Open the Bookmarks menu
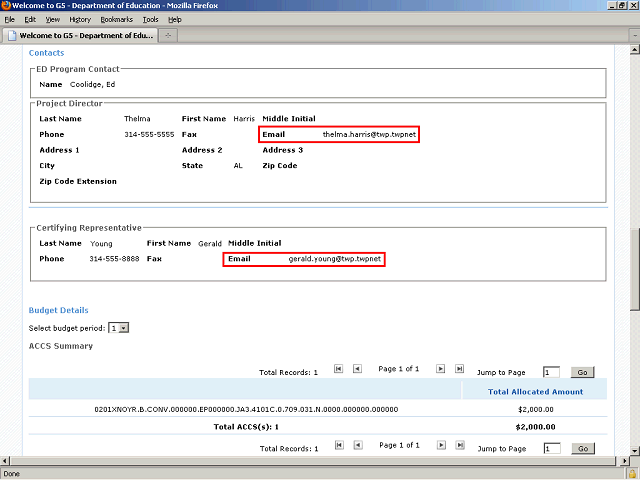The image size is (640, 480). pyautogui.click(x=116, y=19)
